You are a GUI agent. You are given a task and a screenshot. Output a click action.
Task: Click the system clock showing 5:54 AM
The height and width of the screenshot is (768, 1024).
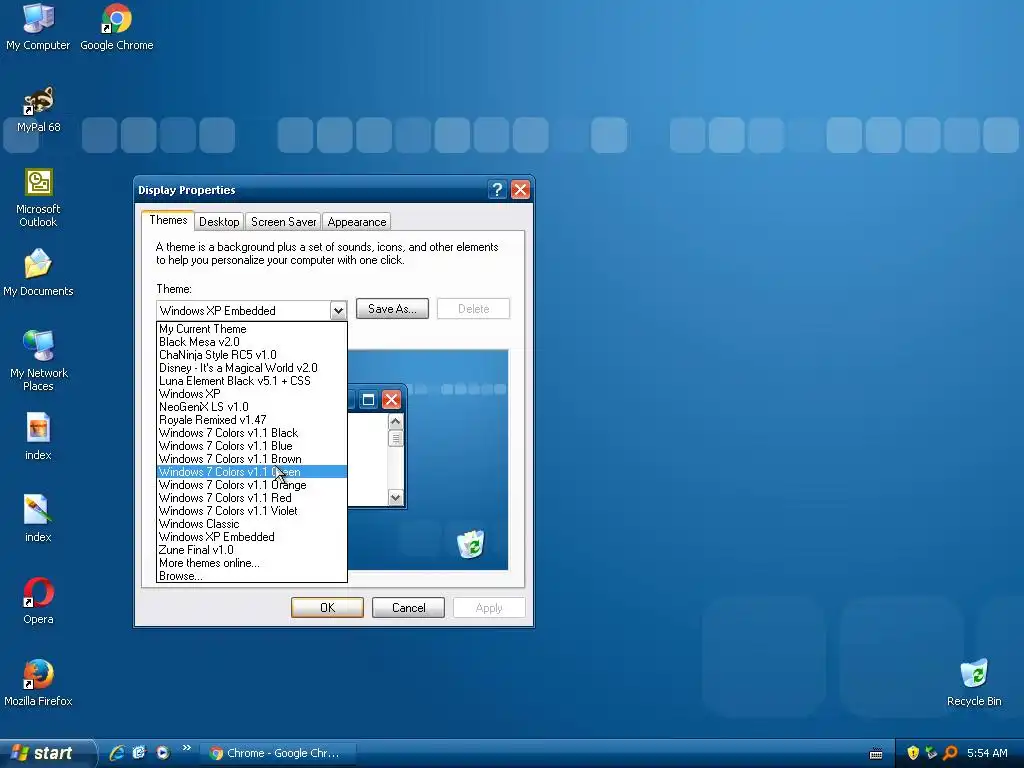pos(987,753)
